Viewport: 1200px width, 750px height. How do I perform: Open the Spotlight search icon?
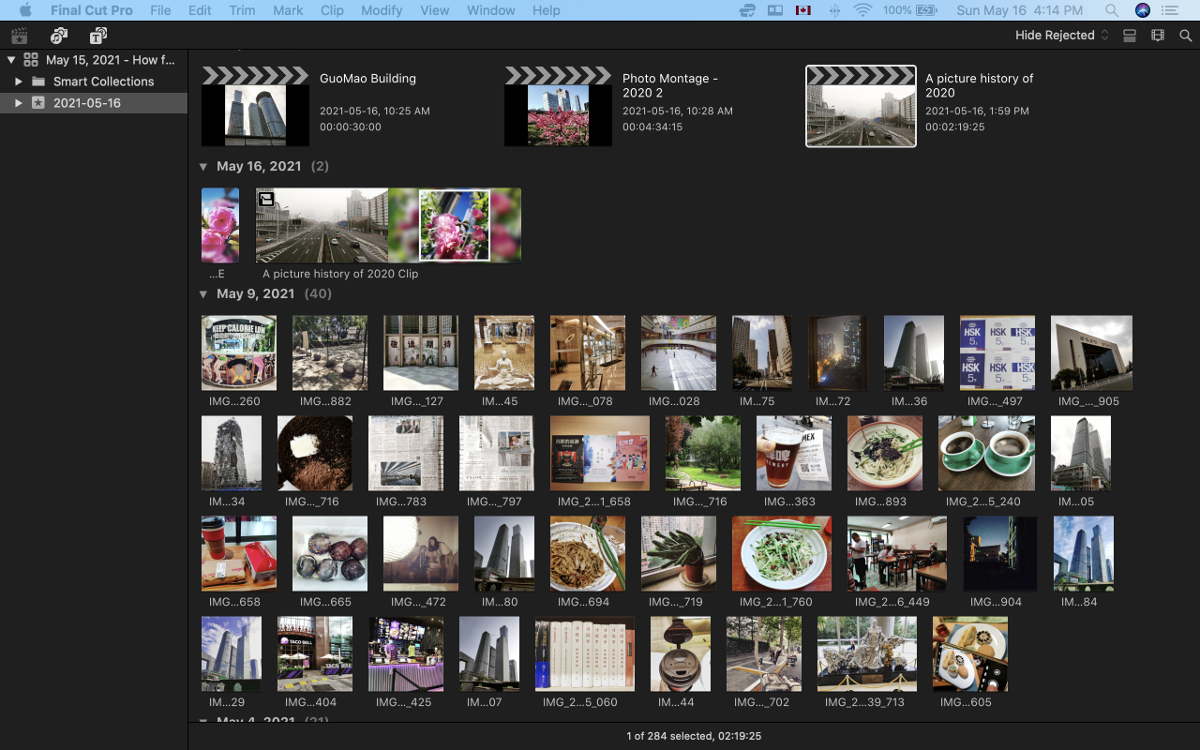(1112, 10)
